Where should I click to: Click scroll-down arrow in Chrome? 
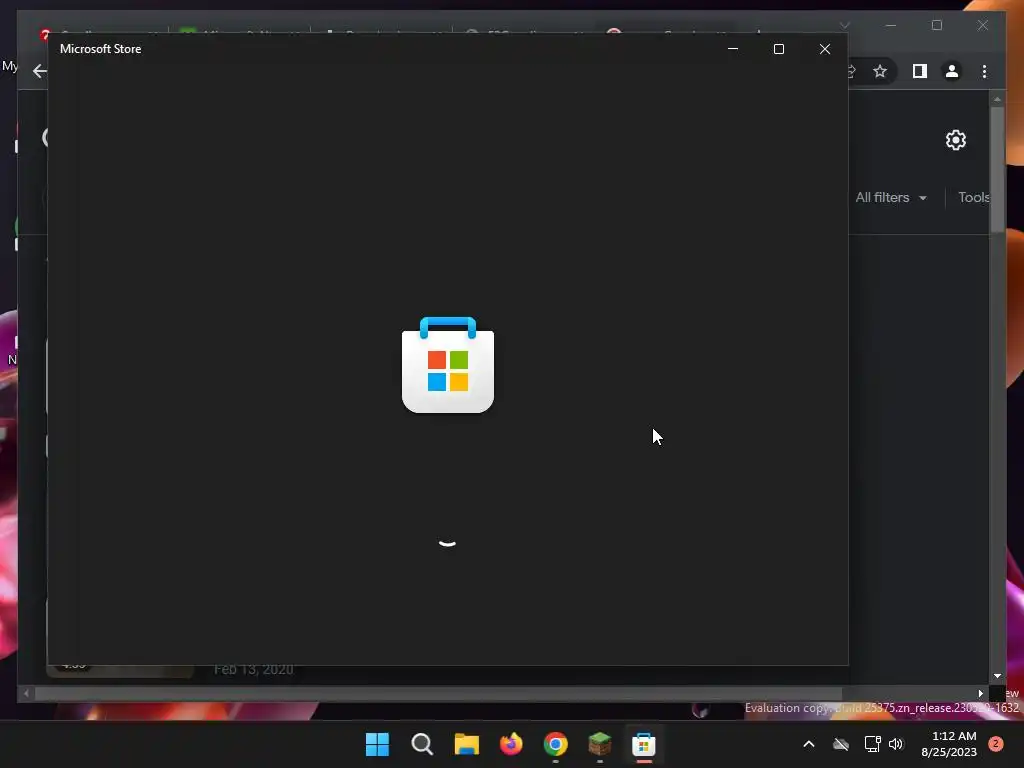tap(997, 676)
